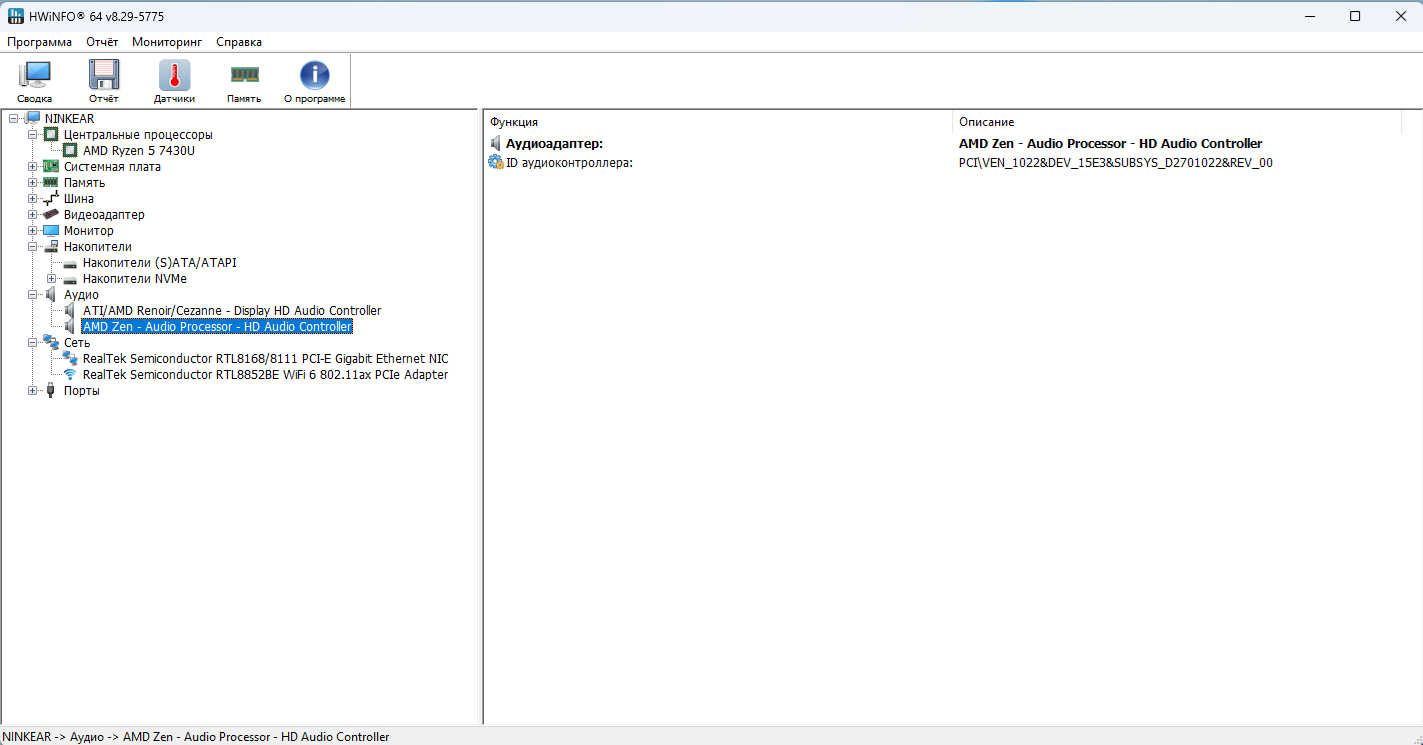The height and width of the screenshot is (745, 1423).
Task: Collapse the Аудио branch
Action: 33,295
